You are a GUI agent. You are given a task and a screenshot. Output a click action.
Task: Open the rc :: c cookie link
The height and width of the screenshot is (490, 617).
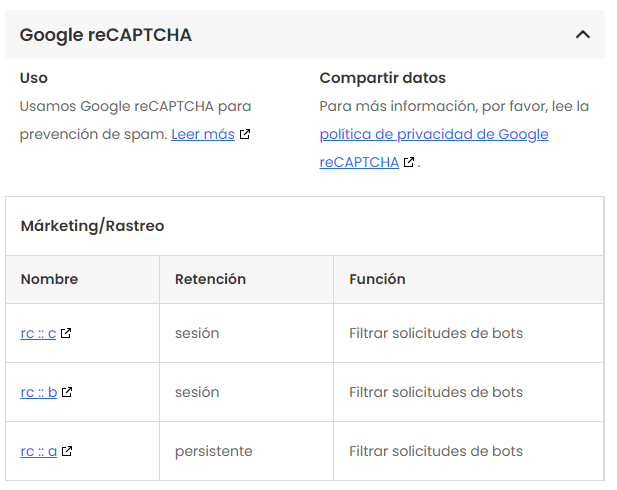[38, 333]
